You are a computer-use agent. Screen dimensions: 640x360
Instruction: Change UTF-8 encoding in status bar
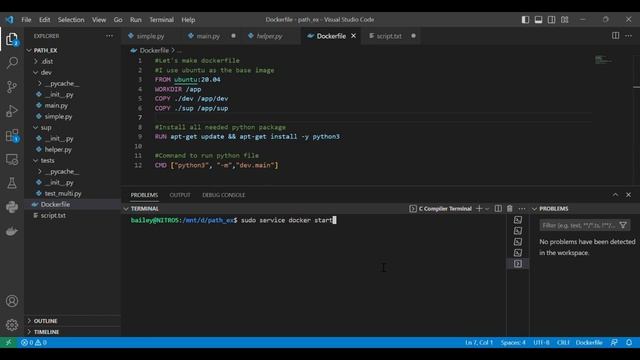coord(541,342)
